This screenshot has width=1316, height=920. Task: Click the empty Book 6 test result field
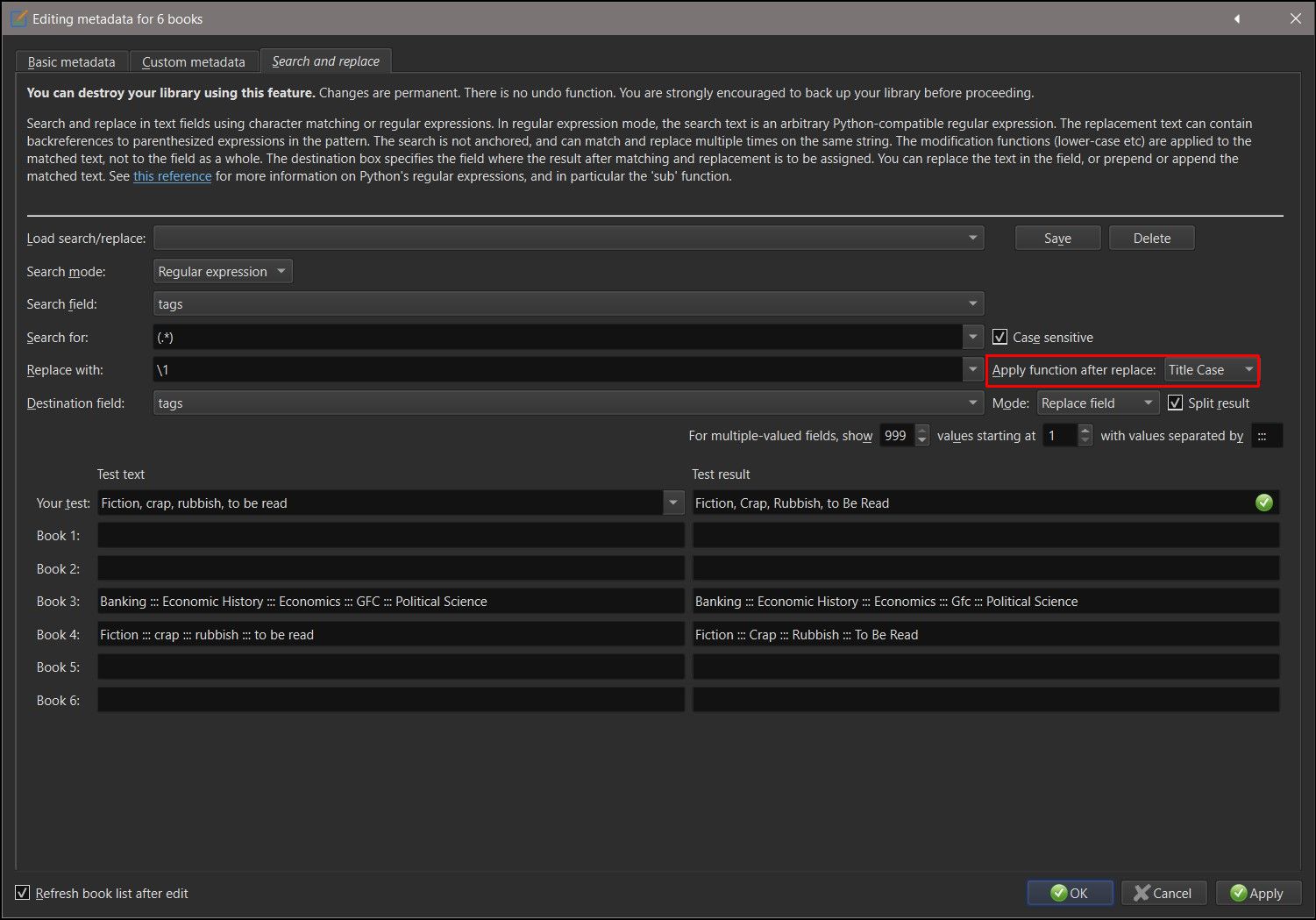[x=985, y=700]
